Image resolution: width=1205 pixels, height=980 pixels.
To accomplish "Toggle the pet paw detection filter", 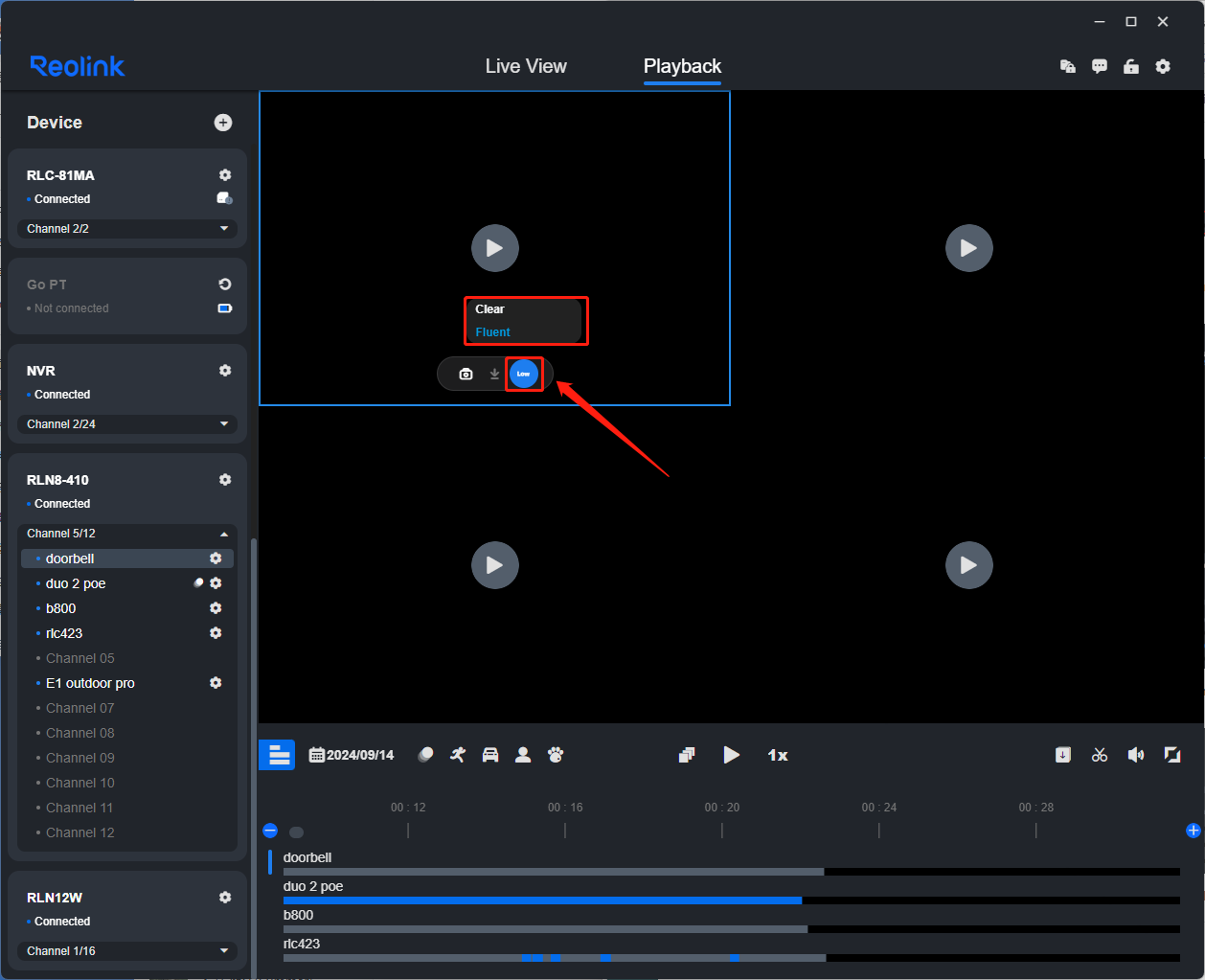I will pos(556,755).
